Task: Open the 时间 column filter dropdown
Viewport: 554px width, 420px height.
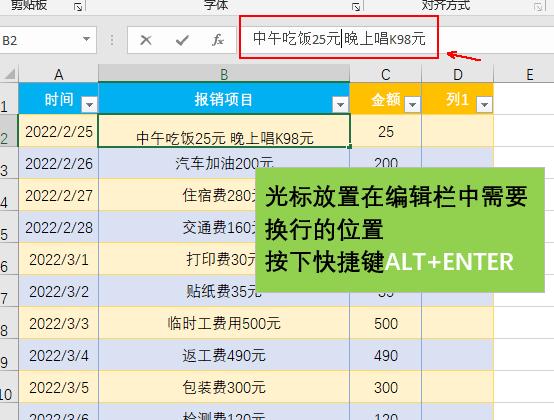Action: coord(89,105)
